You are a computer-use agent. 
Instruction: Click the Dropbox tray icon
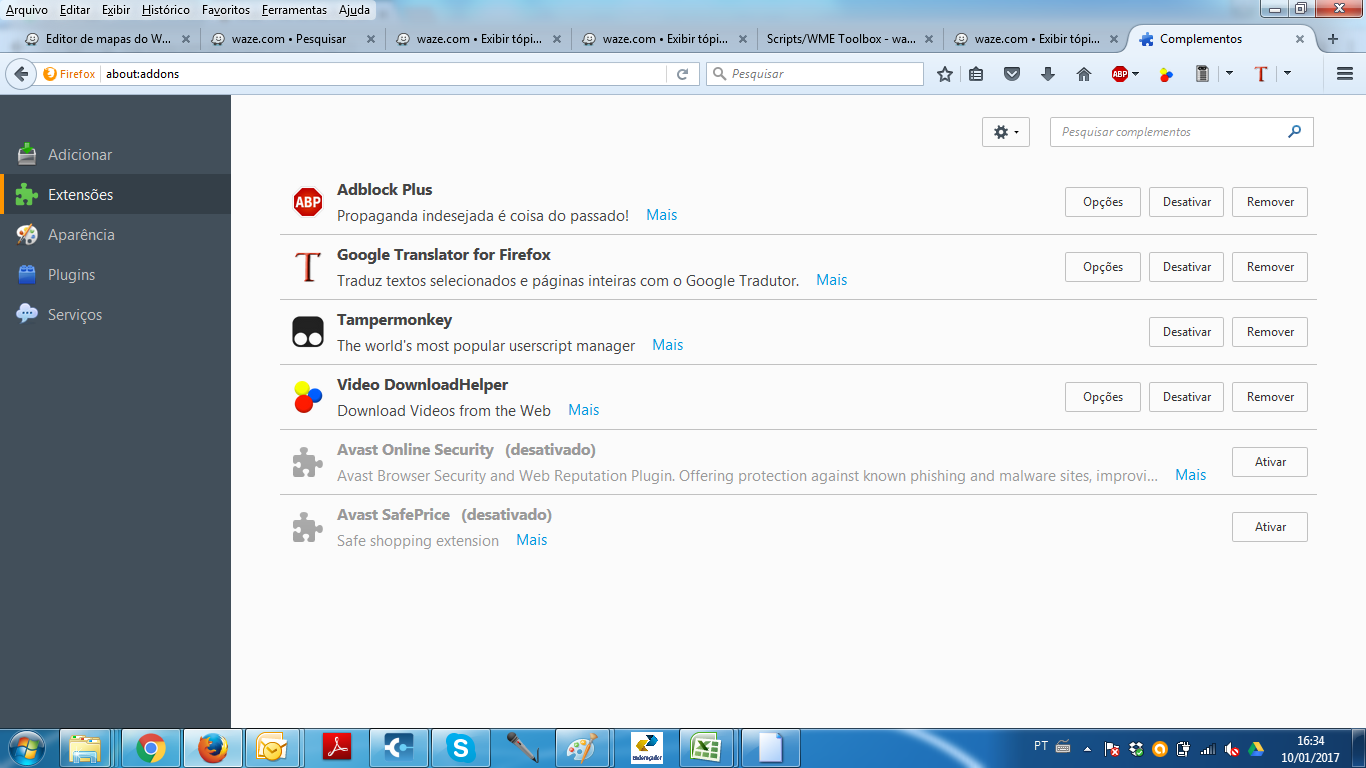coord(1136,748)
